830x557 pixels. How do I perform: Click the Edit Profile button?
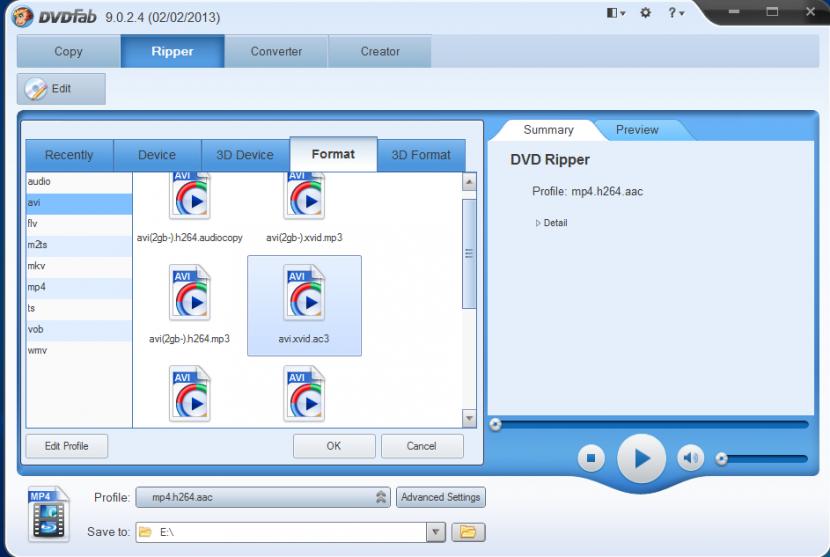tap(67, 446)
